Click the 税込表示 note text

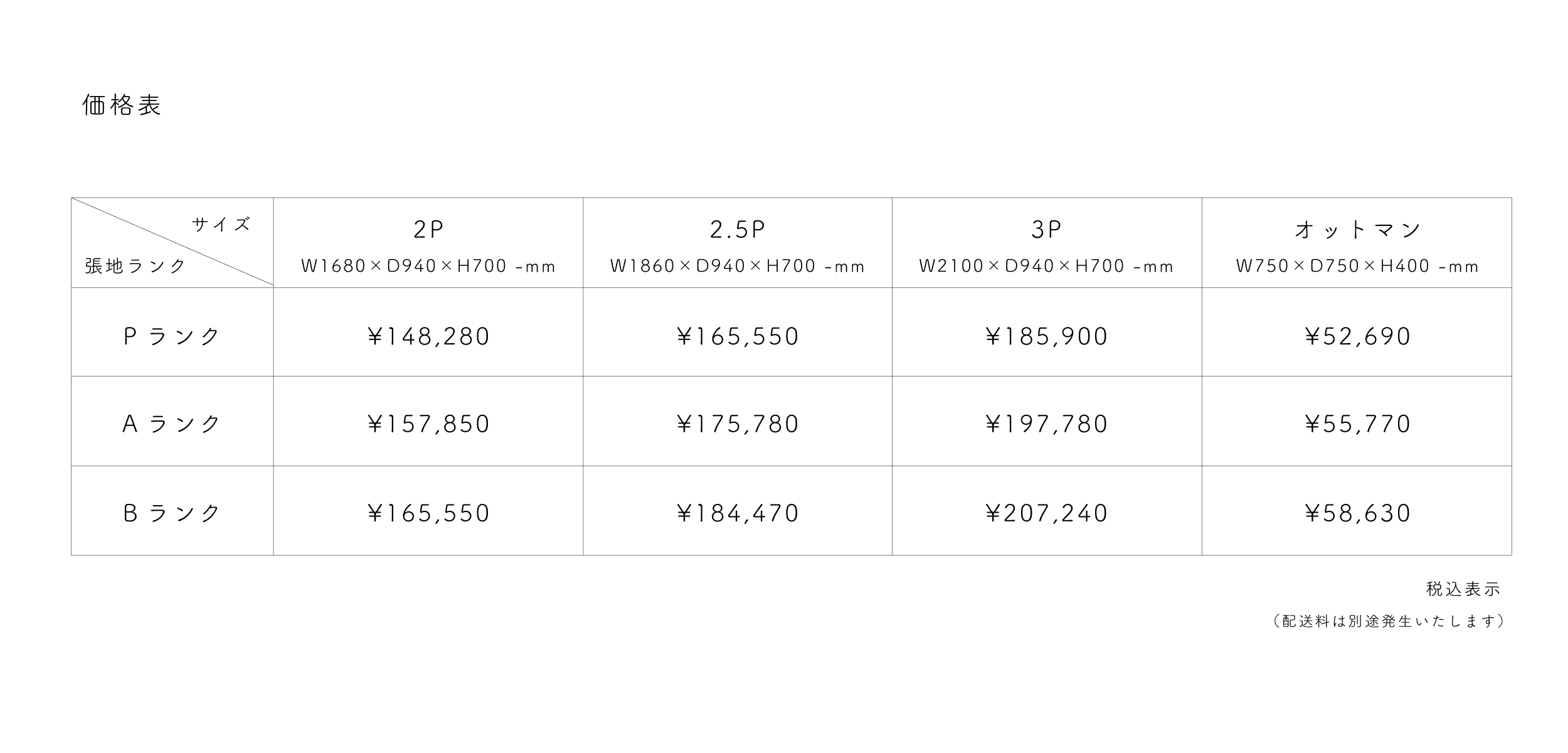pyautogui.click(x=1463, y=589)
